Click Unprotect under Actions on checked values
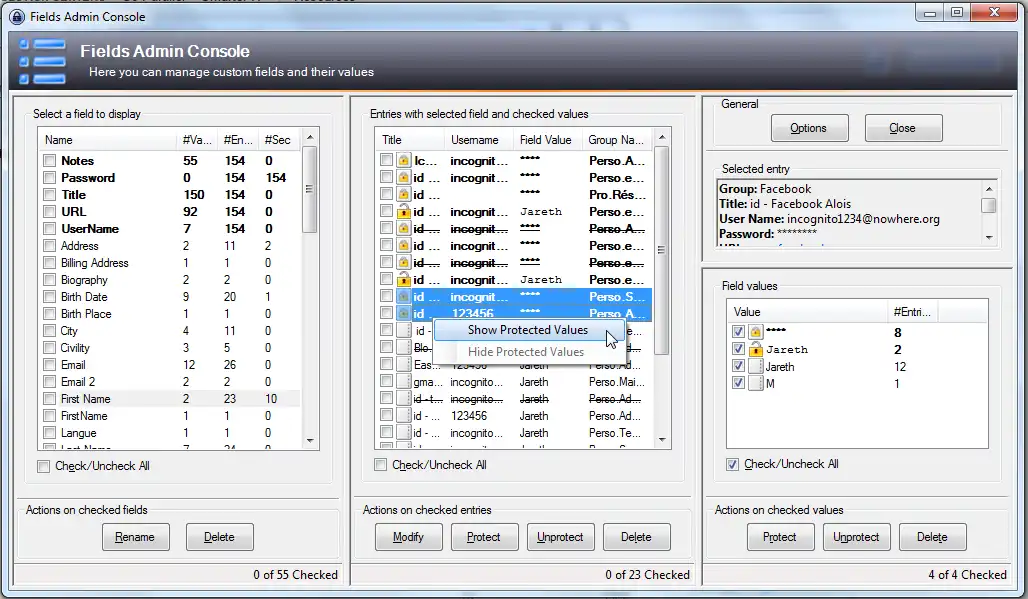 pyautogui.click(x=856, y=537)
